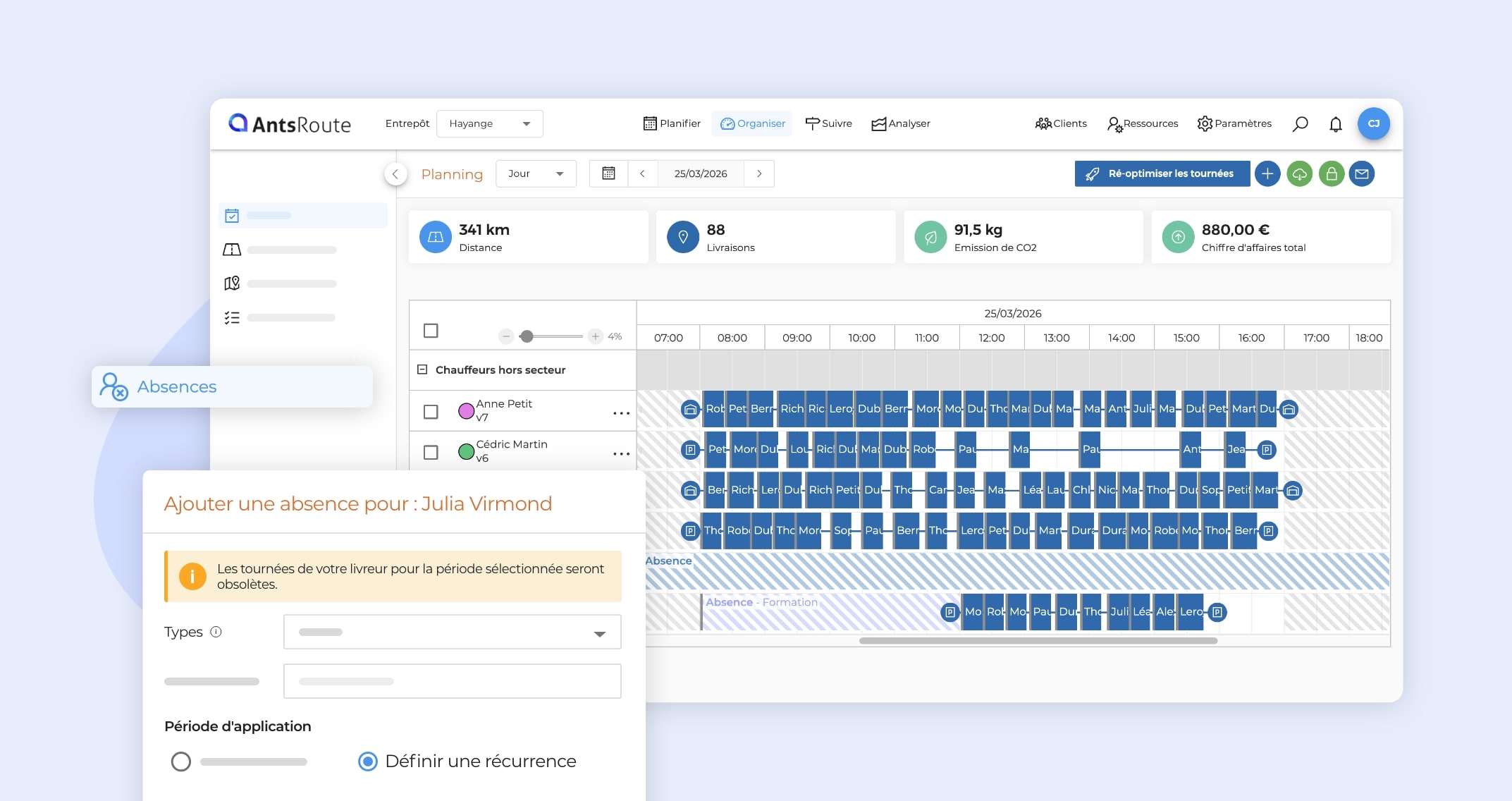Viewport: 1512px width, 801px height.
Task: Expand the Types absence dropdown
Action: [x=452, y=632]
